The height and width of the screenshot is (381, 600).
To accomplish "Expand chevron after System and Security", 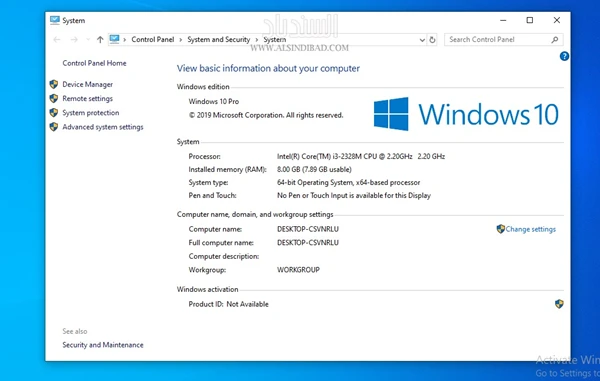I will pos(257,39).
